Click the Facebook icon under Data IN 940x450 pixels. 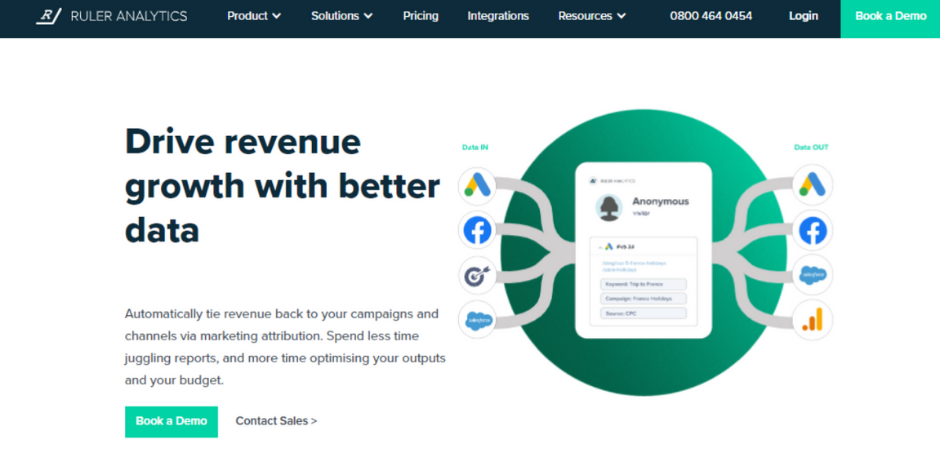pyautogui.click(x=478, y=231)
